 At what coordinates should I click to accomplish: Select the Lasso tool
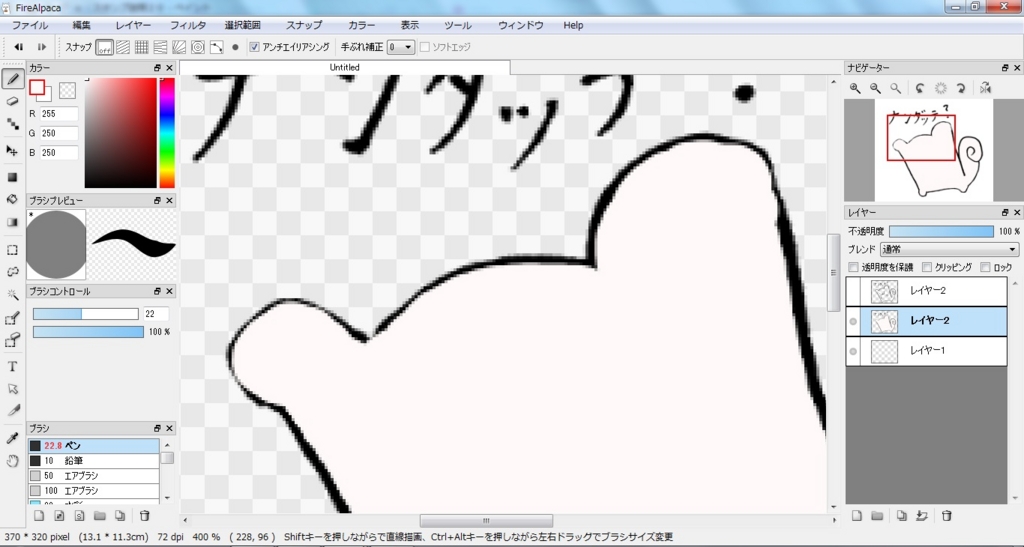coord(12,272)
